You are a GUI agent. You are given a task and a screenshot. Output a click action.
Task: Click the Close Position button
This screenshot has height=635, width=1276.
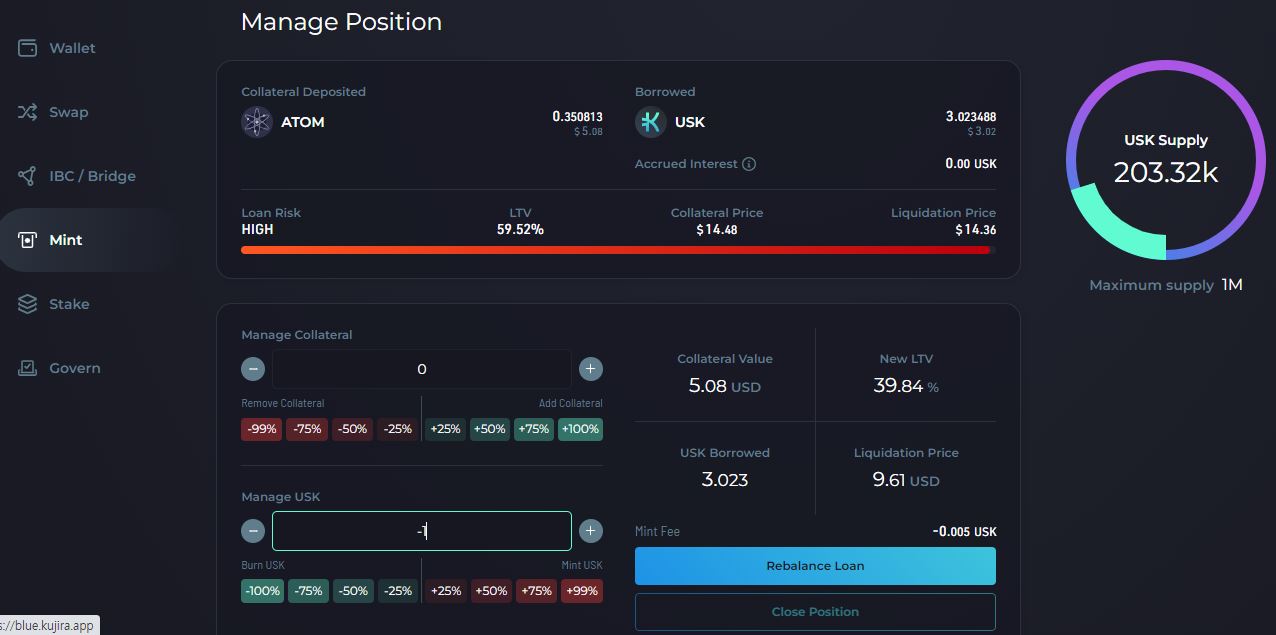point(815,612)
